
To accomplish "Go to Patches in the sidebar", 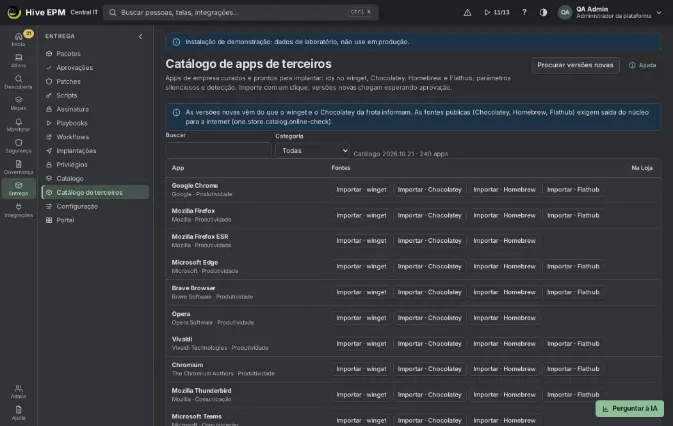I will (x=95, y=82).
